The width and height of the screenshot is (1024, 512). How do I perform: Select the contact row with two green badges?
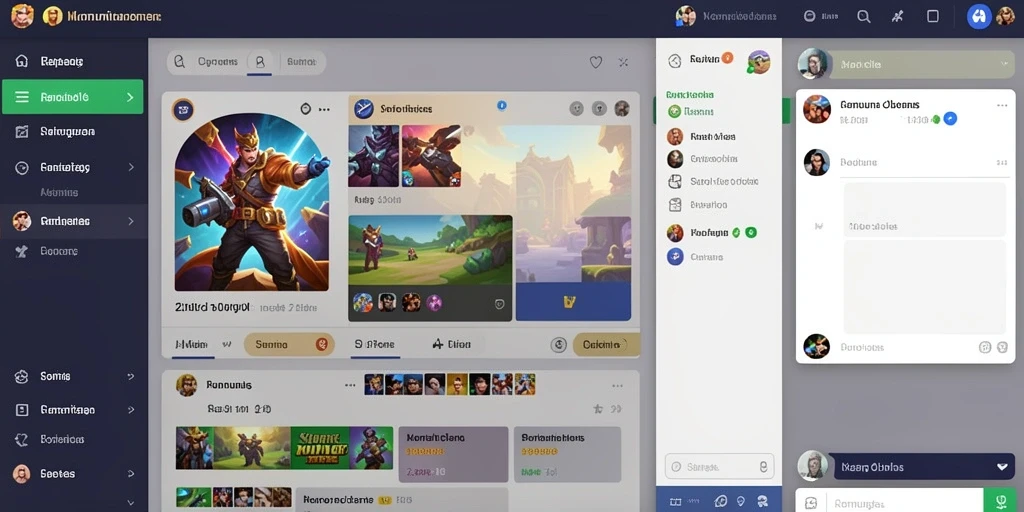coord(711,232)
